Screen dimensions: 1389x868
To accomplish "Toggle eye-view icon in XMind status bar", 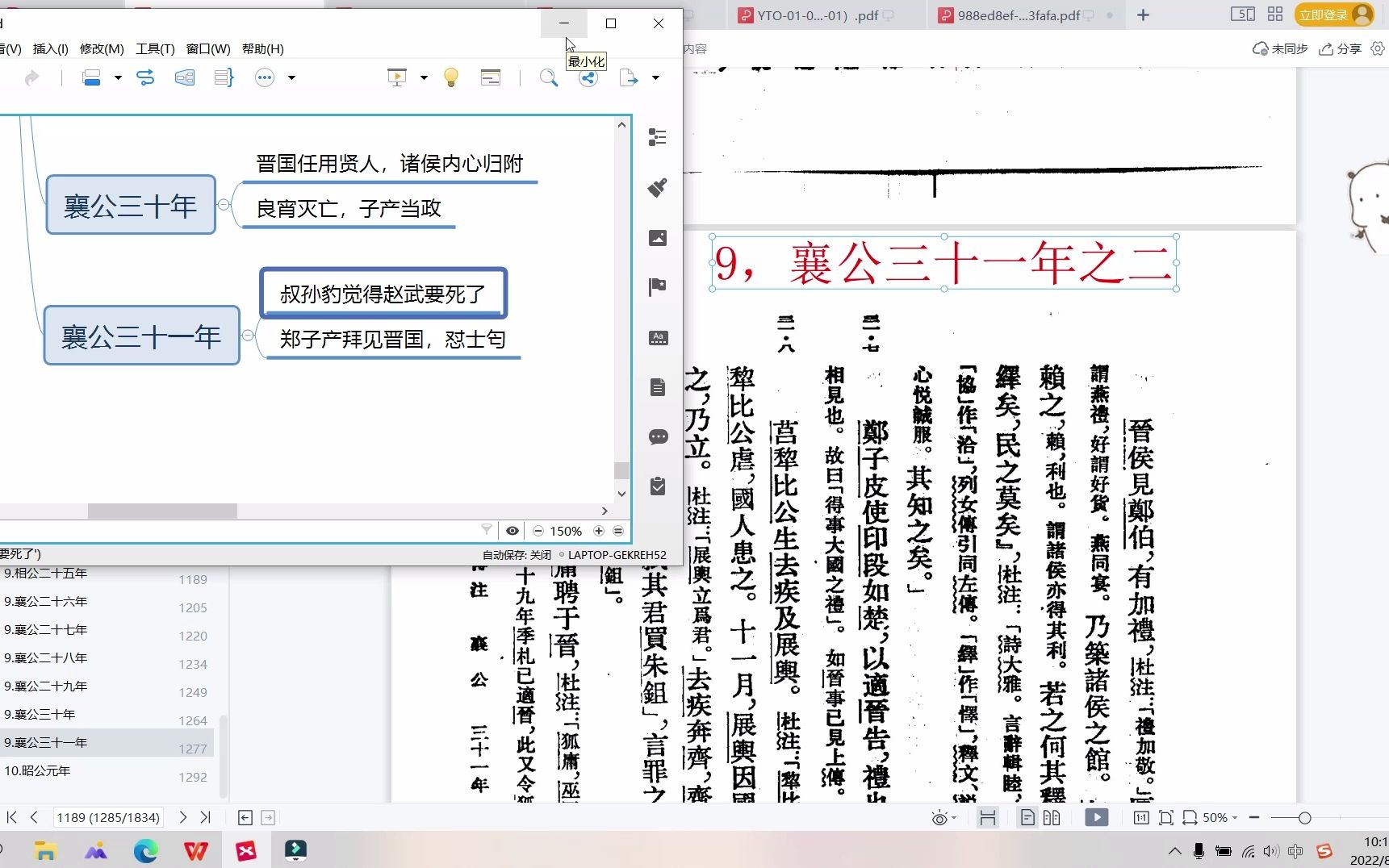I will pos(513,531).
